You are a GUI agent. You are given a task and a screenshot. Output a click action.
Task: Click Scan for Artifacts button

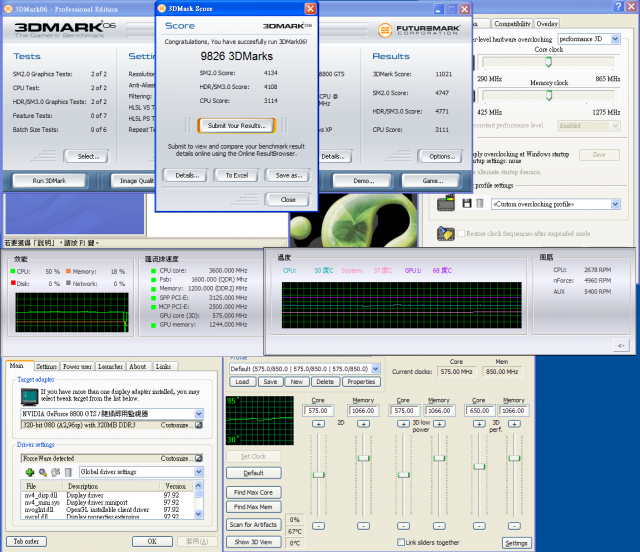(x=253, y=525)
